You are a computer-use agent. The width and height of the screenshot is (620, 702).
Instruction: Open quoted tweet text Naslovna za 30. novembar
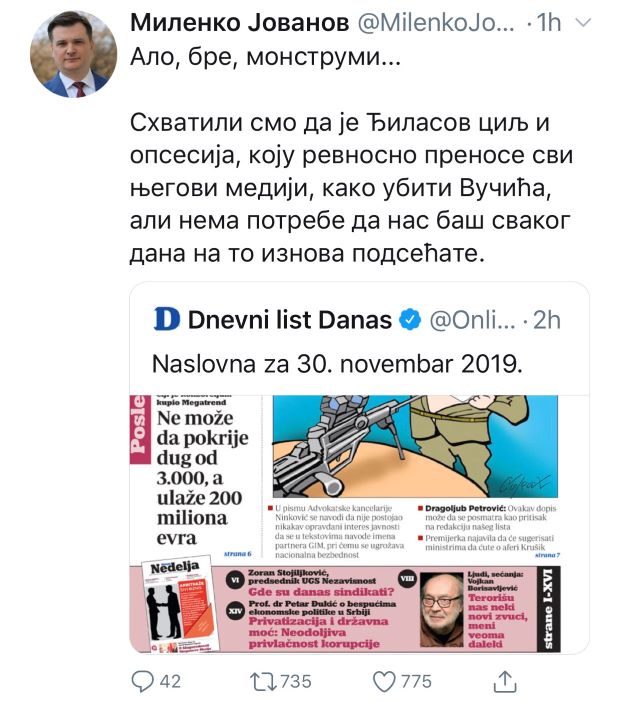coord(337,364)
